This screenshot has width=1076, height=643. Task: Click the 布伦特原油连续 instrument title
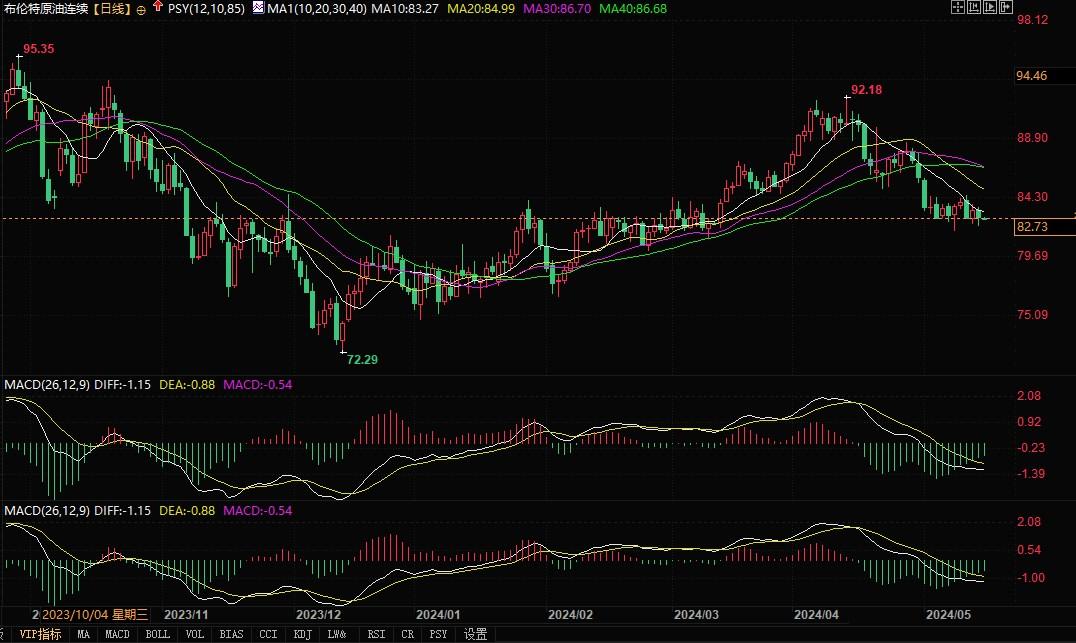[47, 9]
